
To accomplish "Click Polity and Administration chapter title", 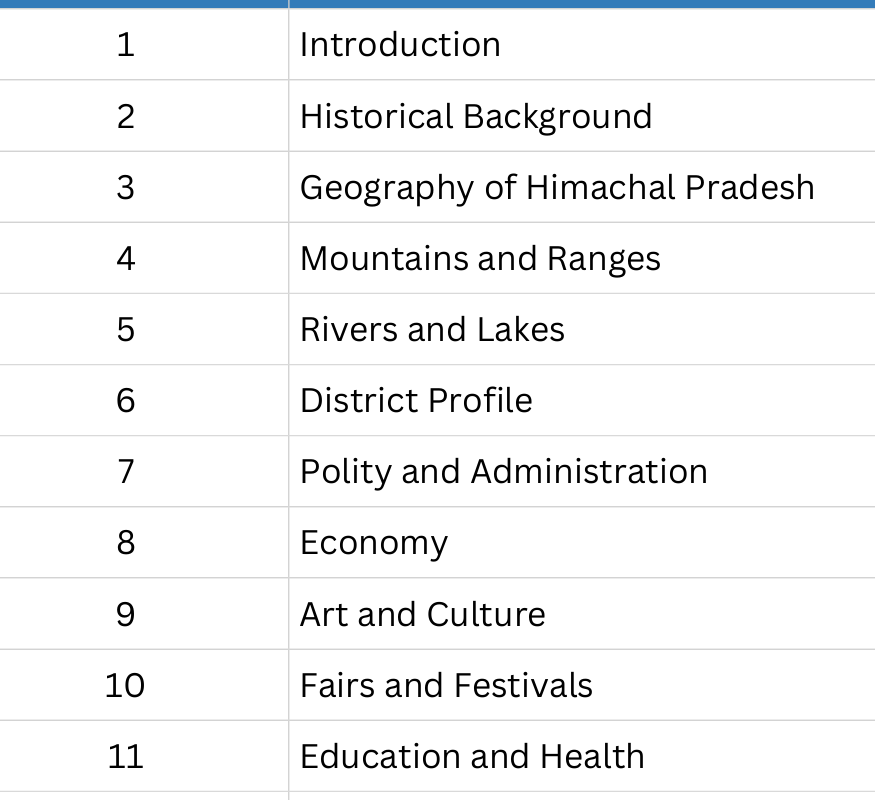I will (x=503, y=472).
